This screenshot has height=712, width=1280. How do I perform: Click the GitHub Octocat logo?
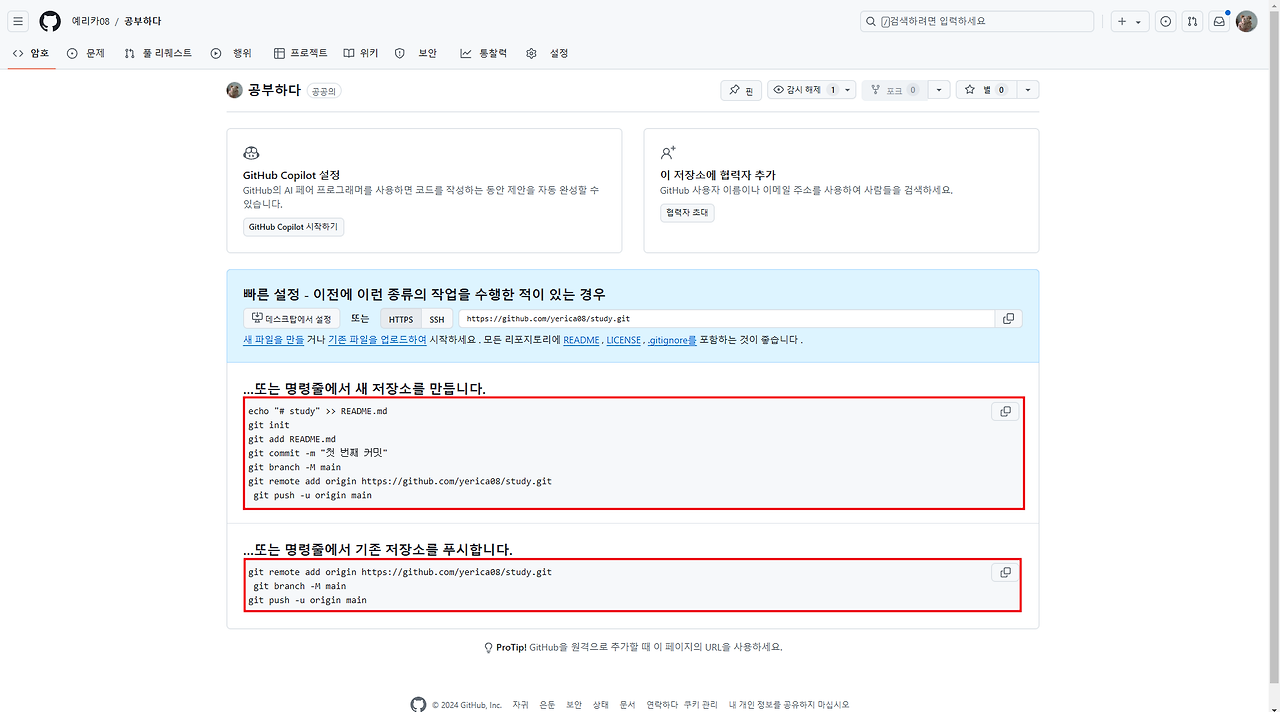pos(50,21)
